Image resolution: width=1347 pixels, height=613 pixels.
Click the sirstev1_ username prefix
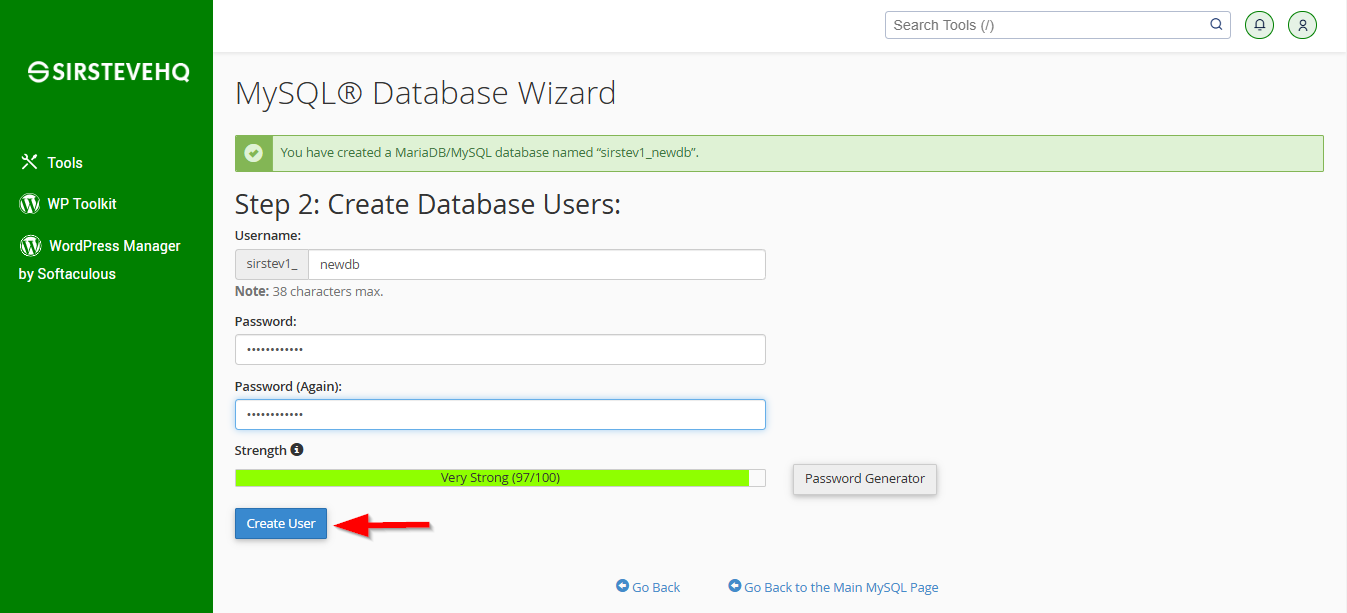coord(272,264)
